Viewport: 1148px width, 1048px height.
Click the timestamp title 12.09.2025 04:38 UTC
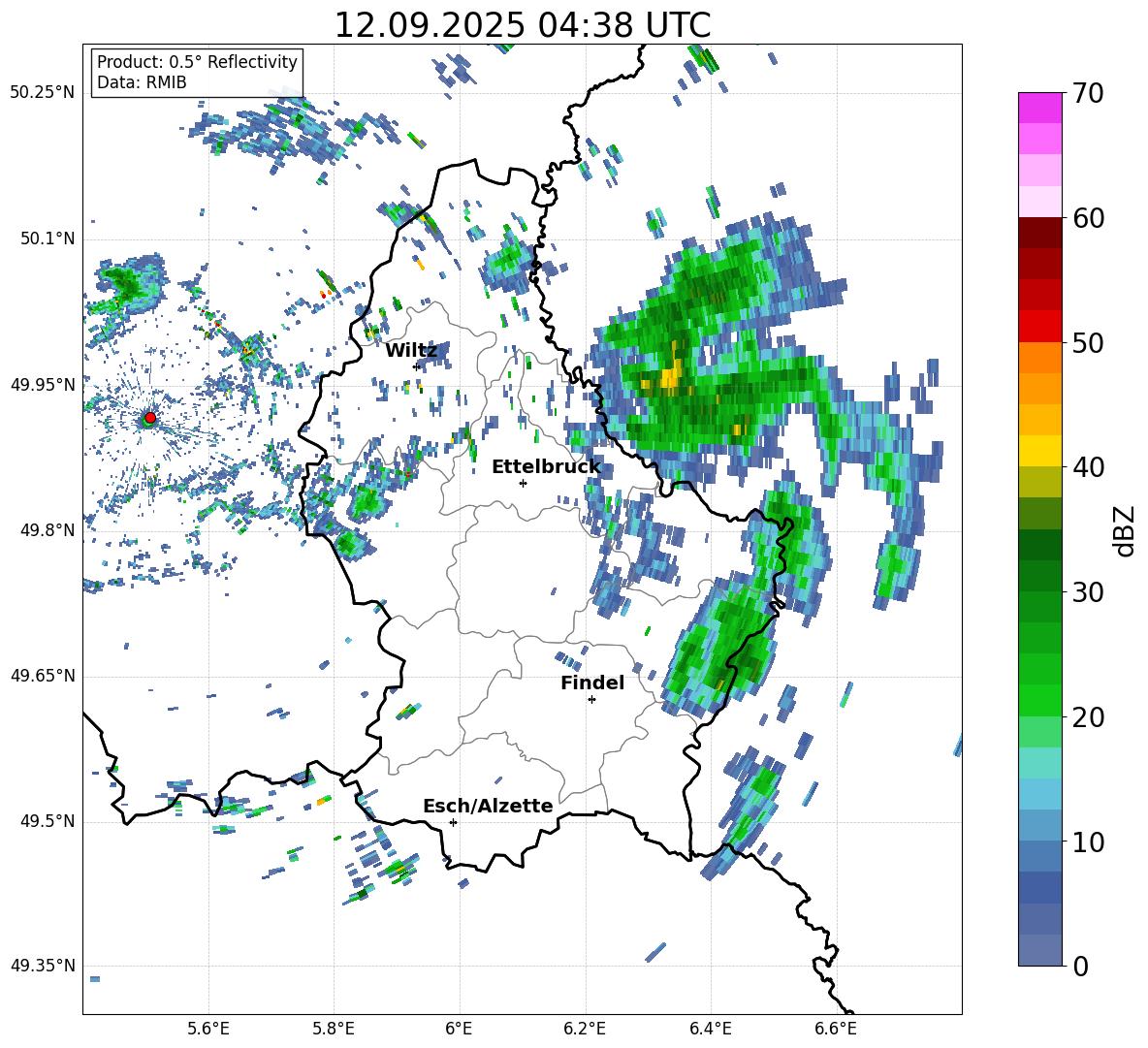523,25
